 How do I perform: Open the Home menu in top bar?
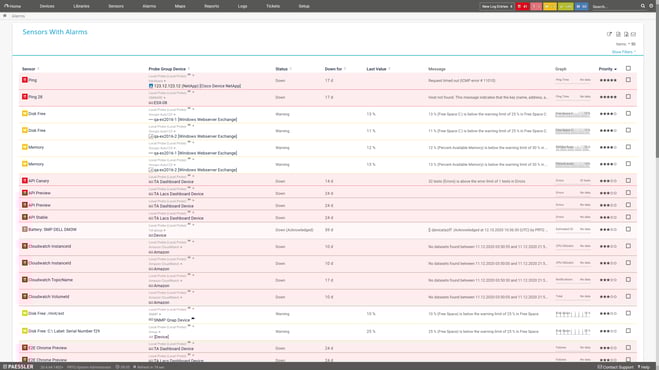pyautogui.click(x=12, y=6)
